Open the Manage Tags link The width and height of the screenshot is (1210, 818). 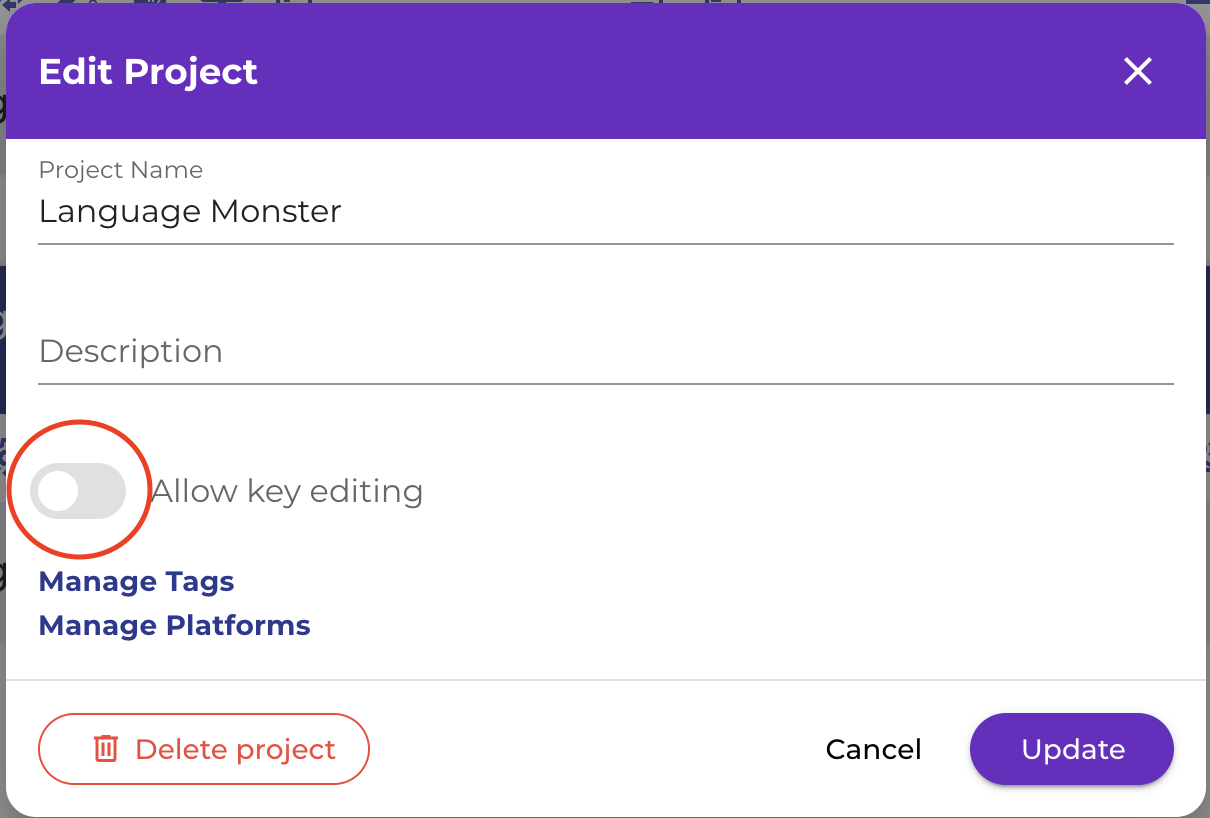point(136,581)
